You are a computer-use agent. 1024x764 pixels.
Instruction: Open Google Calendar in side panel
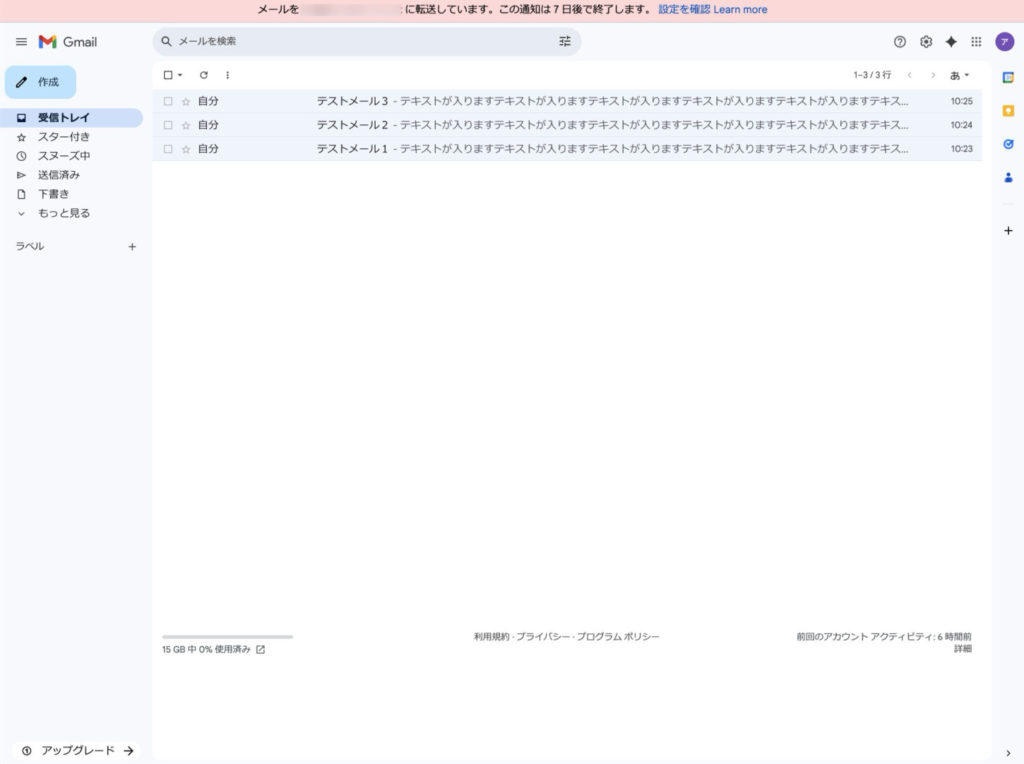pos(1008,79)
